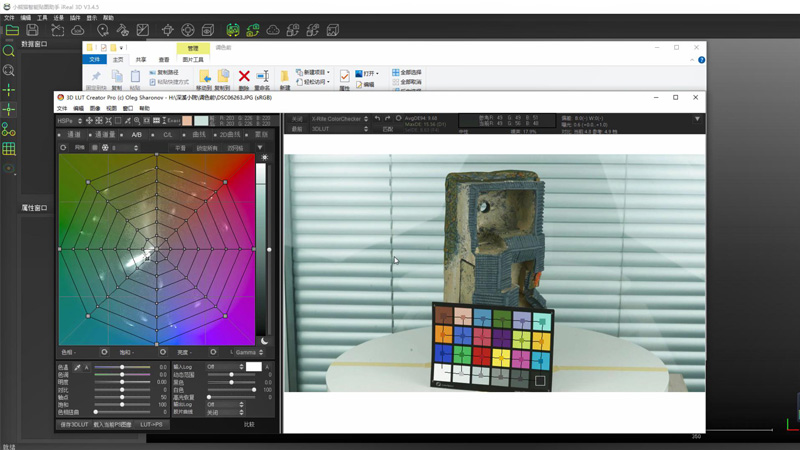
Task: Select the eyedropper tool in LUT Creator toolbar
Action: coord(127,121)
